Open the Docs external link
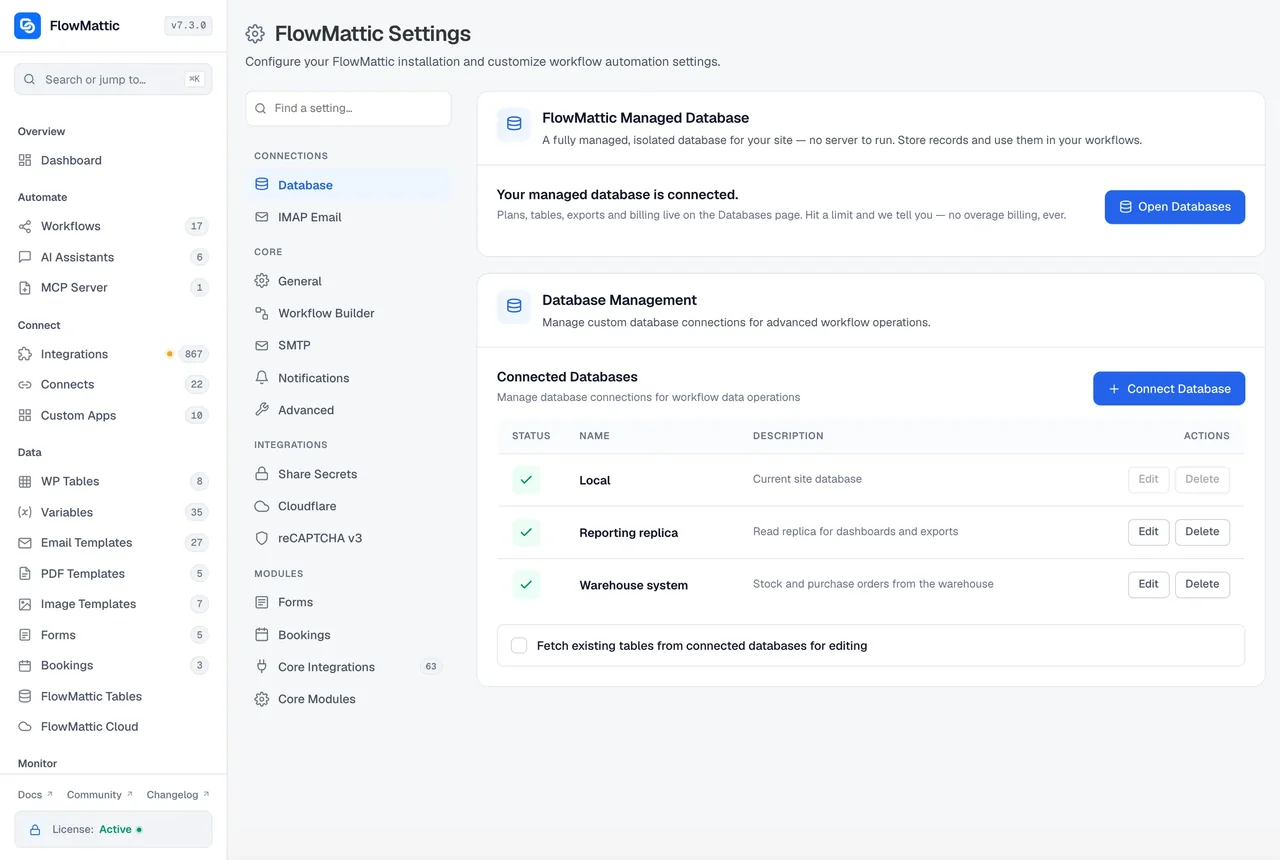The image size is (1280, 860). (36, 795)
